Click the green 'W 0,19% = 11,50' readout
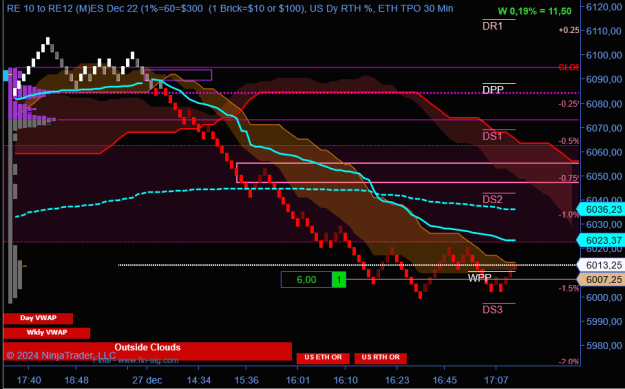The image size is (625, 389). 535,12
